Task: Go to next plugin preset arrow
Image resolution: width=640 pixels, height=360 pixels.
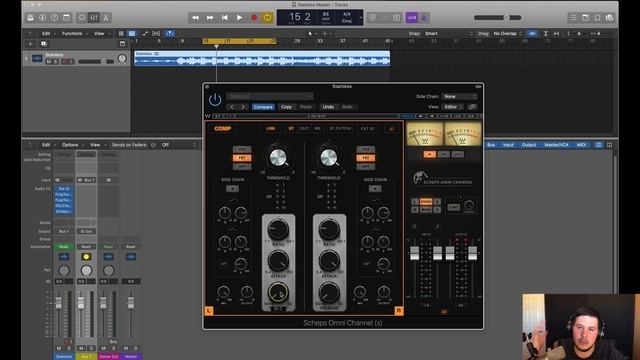Action: tap(243, 107)
